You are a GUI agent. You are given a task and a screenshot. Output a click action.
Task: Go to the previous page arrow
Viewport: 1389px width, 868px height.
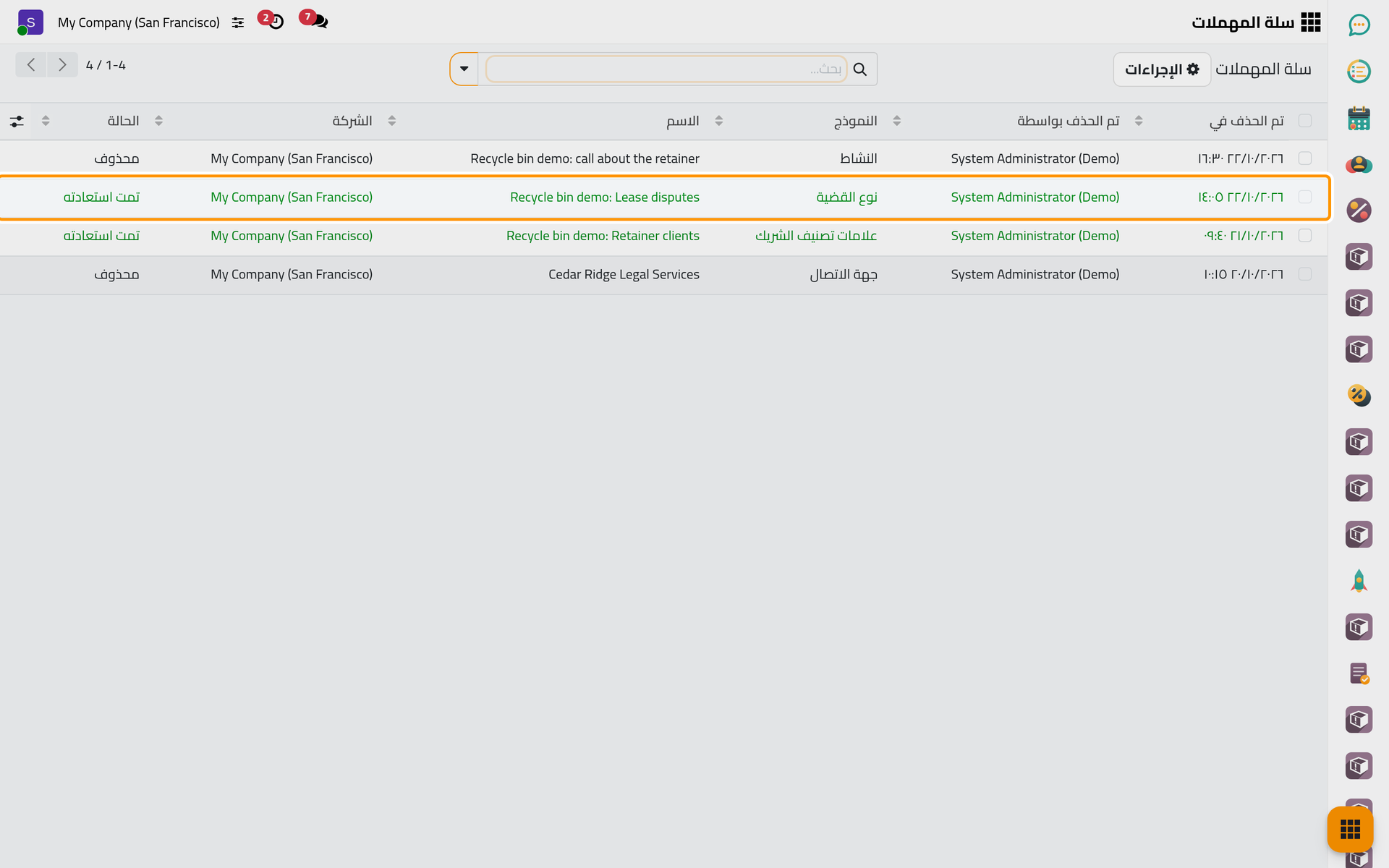coord(31,65)
